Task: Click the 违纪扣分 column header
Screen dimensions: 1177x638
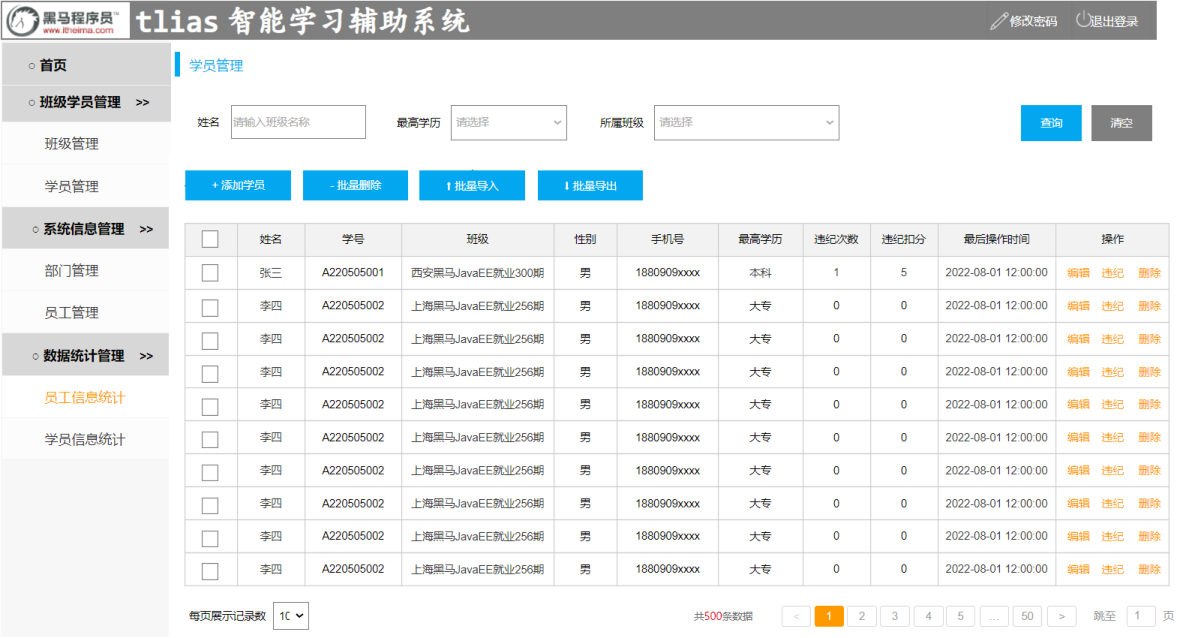Action: 904,239
